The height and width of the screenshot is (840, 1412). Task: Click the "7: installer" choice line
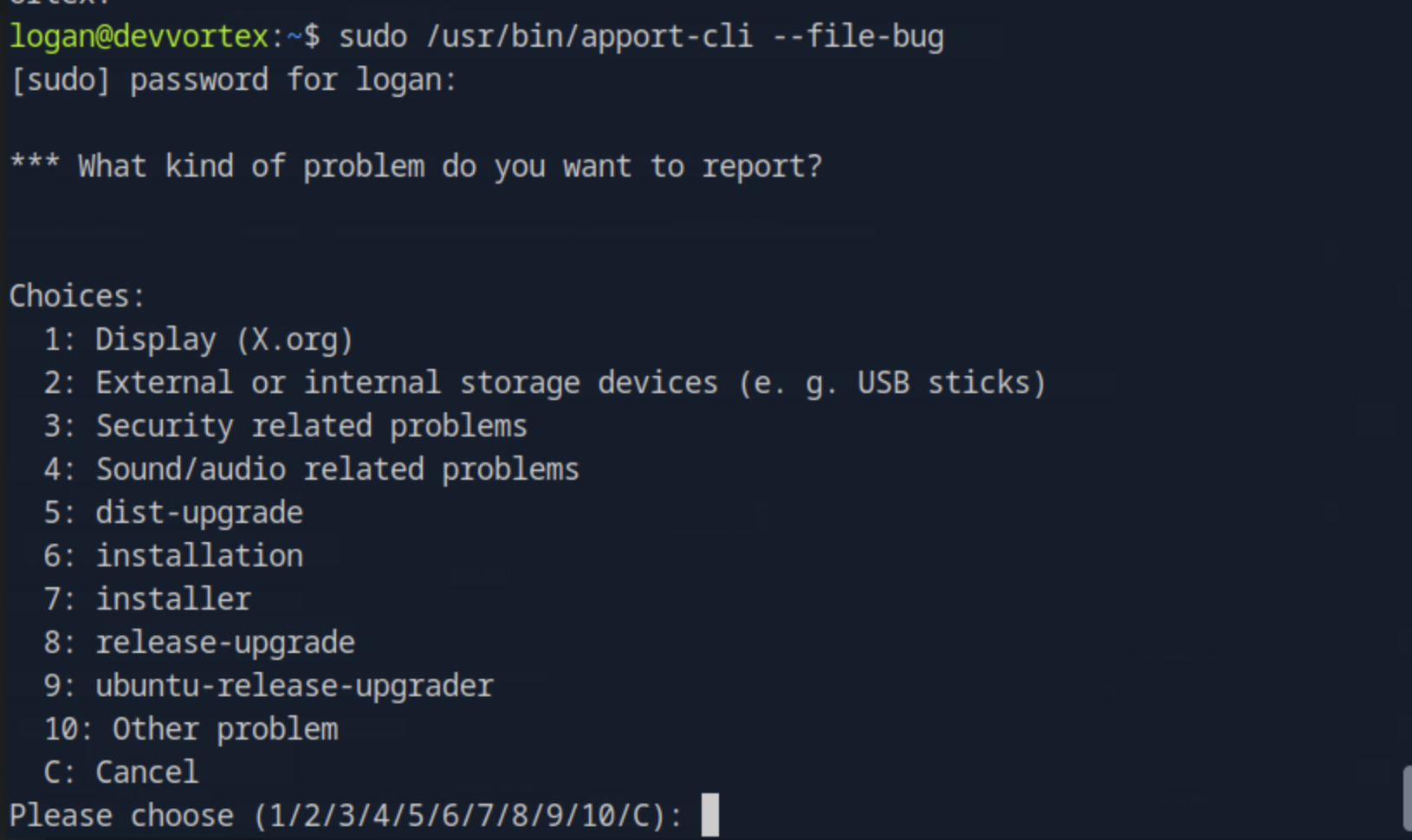coord(147,599)
